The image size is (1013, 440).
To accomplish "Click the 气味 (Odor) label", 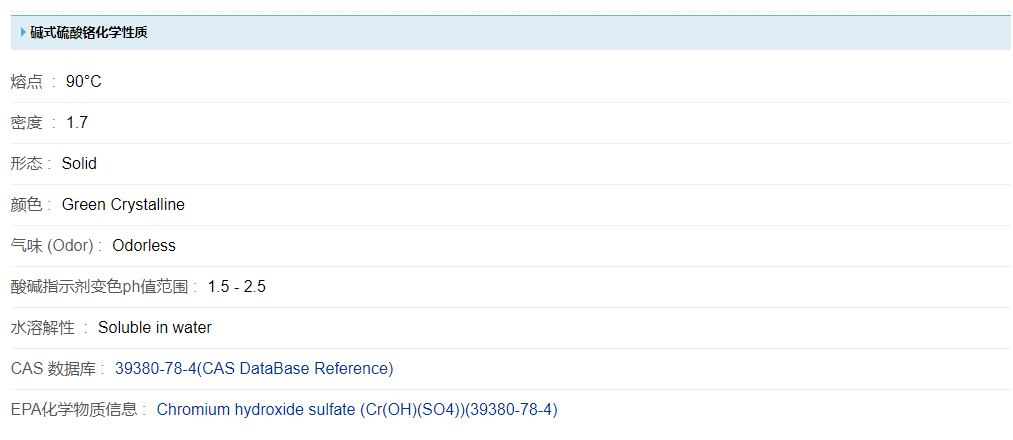I will pos(52,246).
